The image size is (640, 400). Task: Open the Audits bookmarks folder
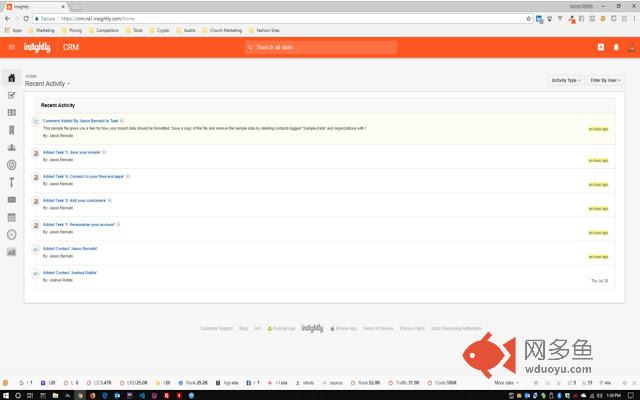coord(186,30)
